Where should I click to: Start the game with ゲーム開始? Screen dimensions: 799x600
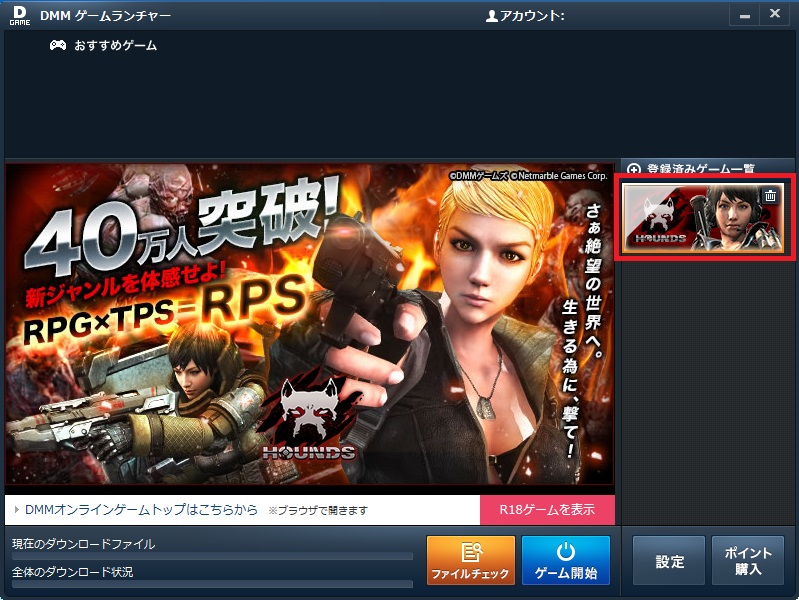pos(566,560)
